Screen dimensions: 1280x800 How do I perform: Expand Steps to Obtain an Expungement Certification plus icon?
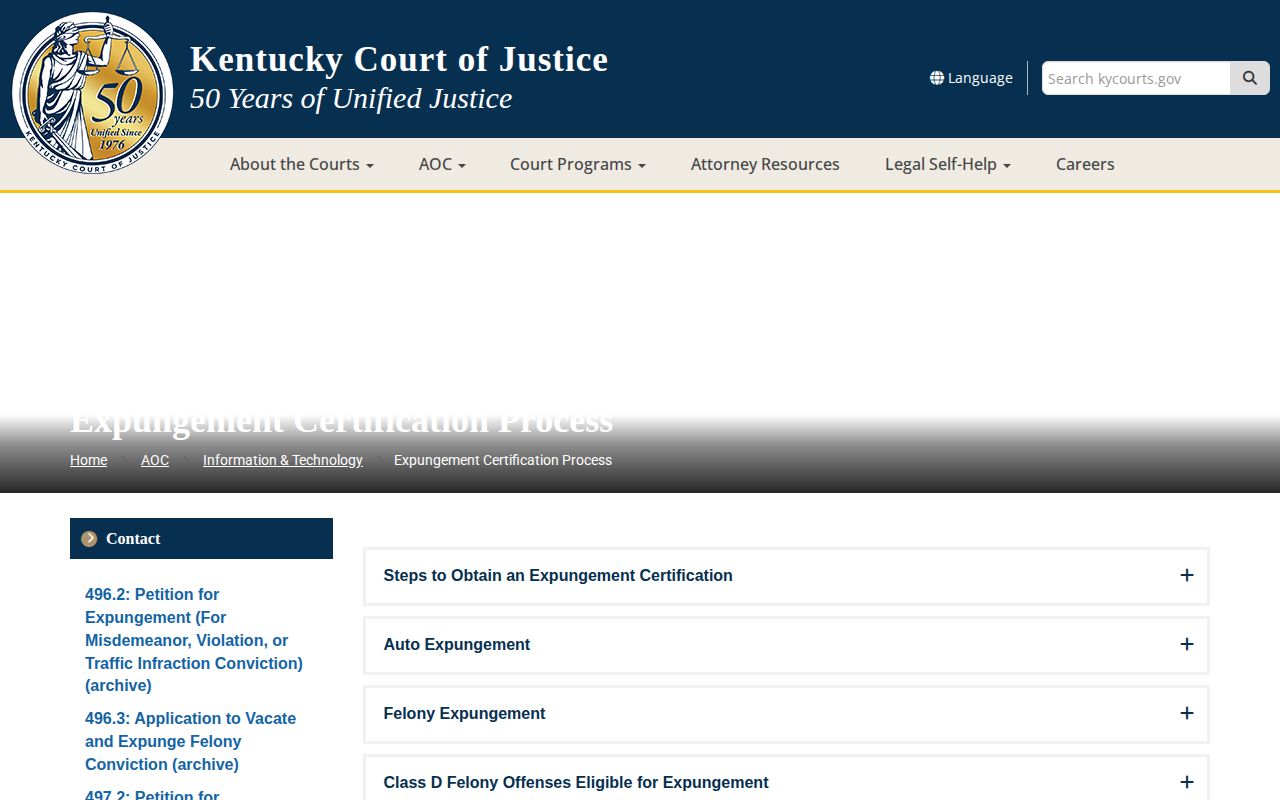point(1187,575)
